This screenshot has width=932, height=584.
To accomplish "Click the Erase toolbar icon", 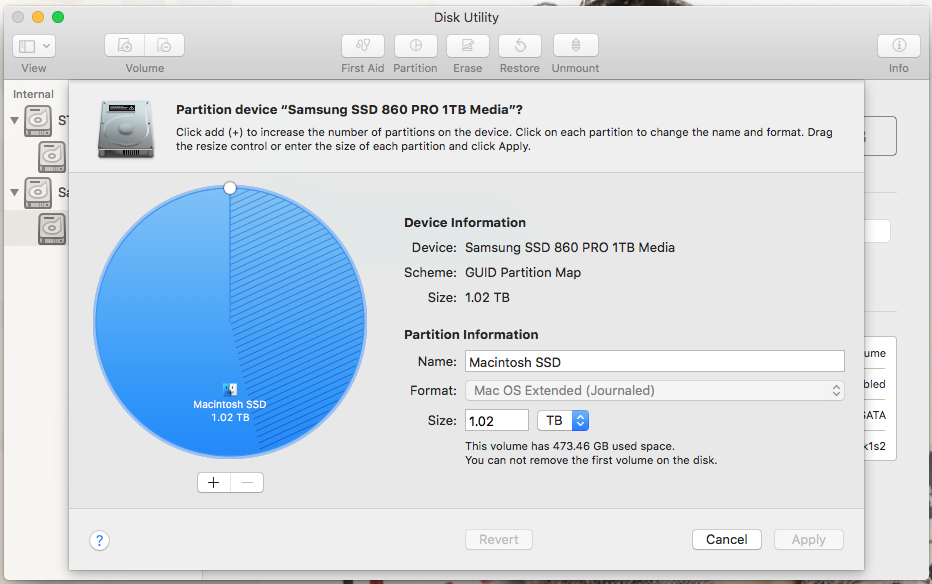I will (x=468, y=46).
